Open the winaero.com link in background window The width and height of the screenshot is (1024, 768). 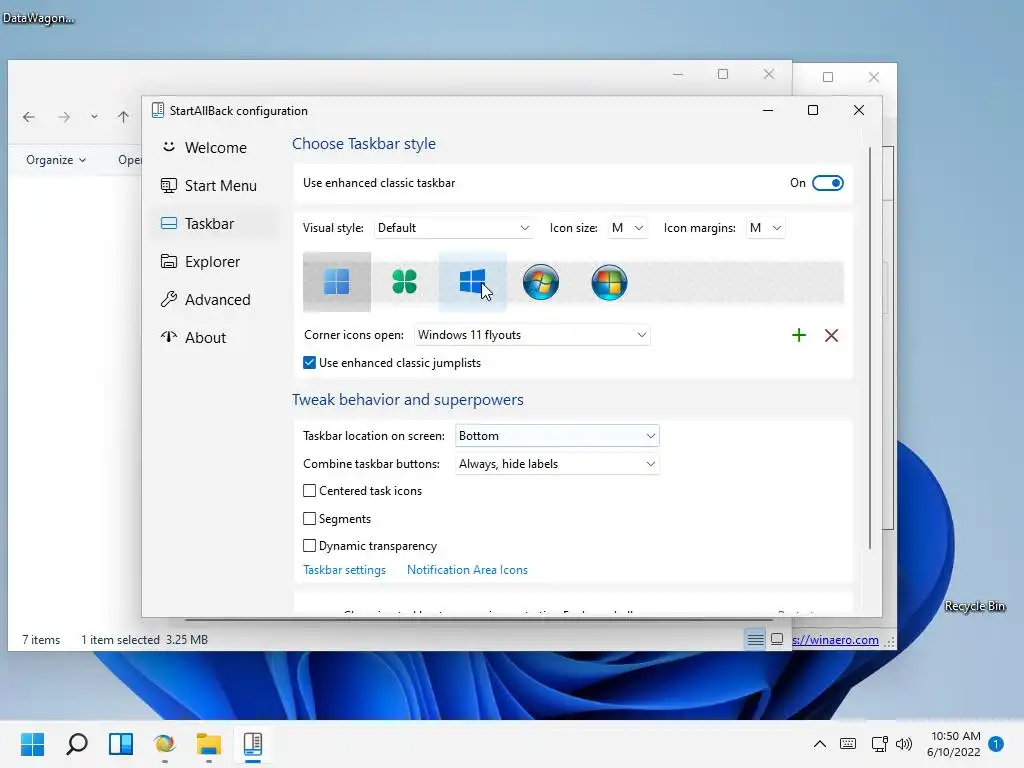click(835, 640)
